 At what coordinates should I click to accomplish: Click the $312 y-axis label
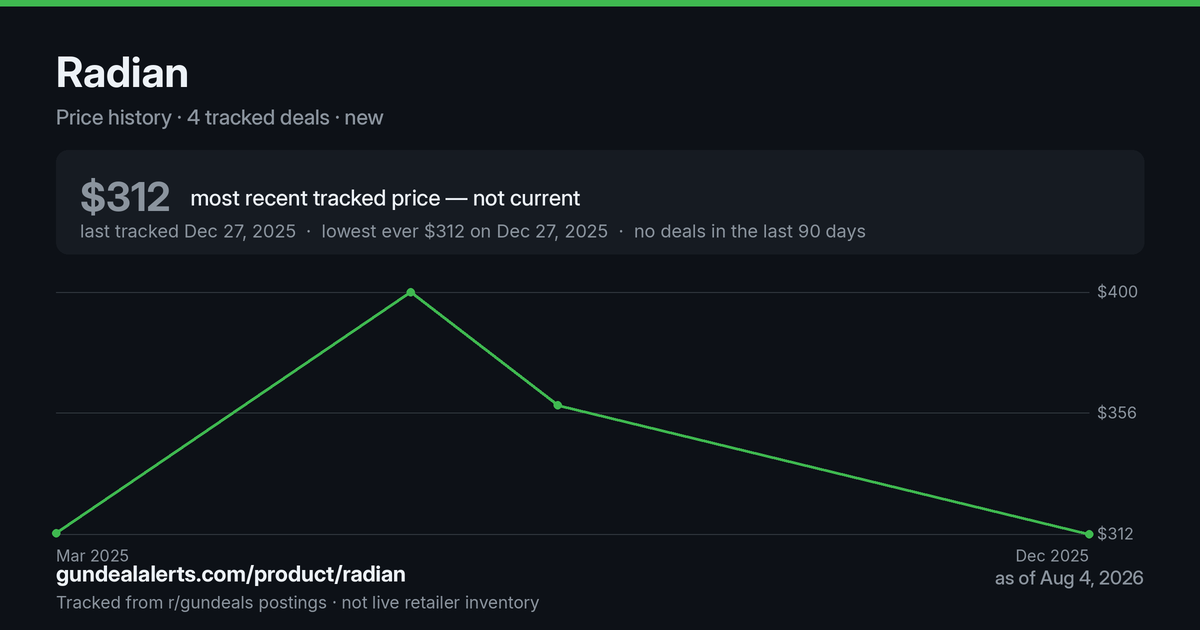coord(1115,534)
